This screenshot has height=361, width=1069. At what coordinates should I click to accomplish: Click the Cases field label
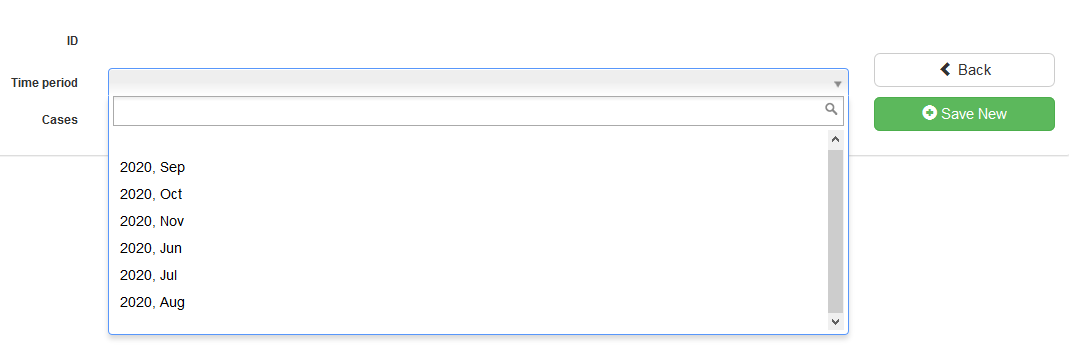pyautogui.click(x=60, y=120)
